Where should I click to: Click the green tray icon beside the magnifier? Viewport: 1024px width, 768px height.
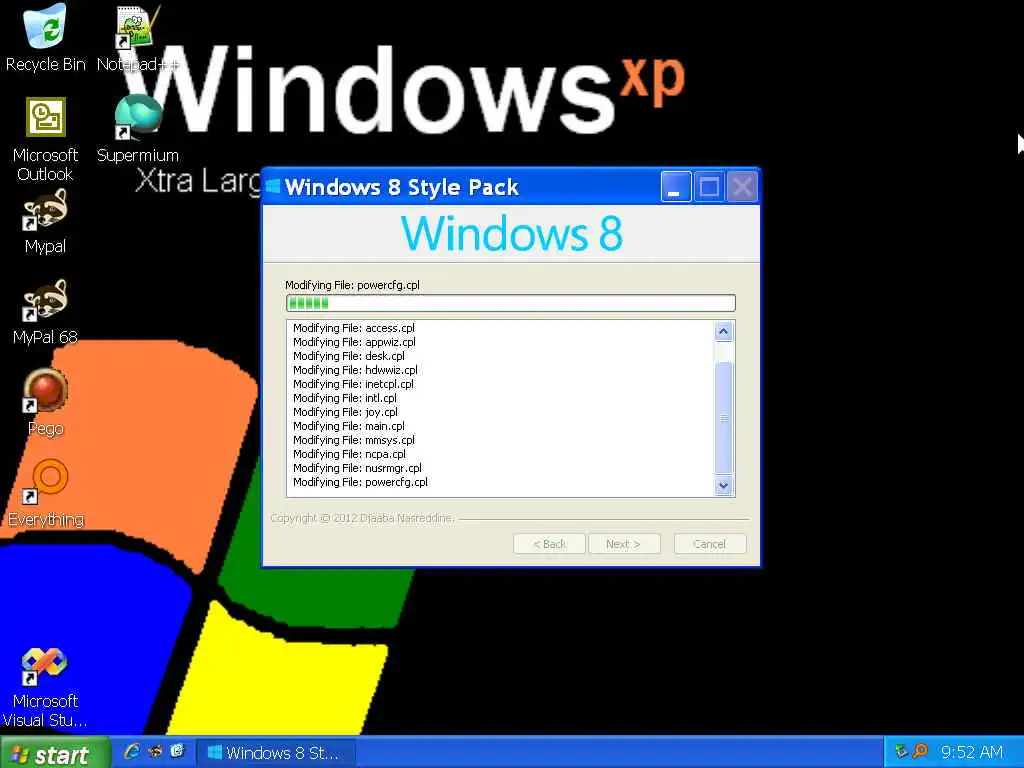[x=901, y=752]
